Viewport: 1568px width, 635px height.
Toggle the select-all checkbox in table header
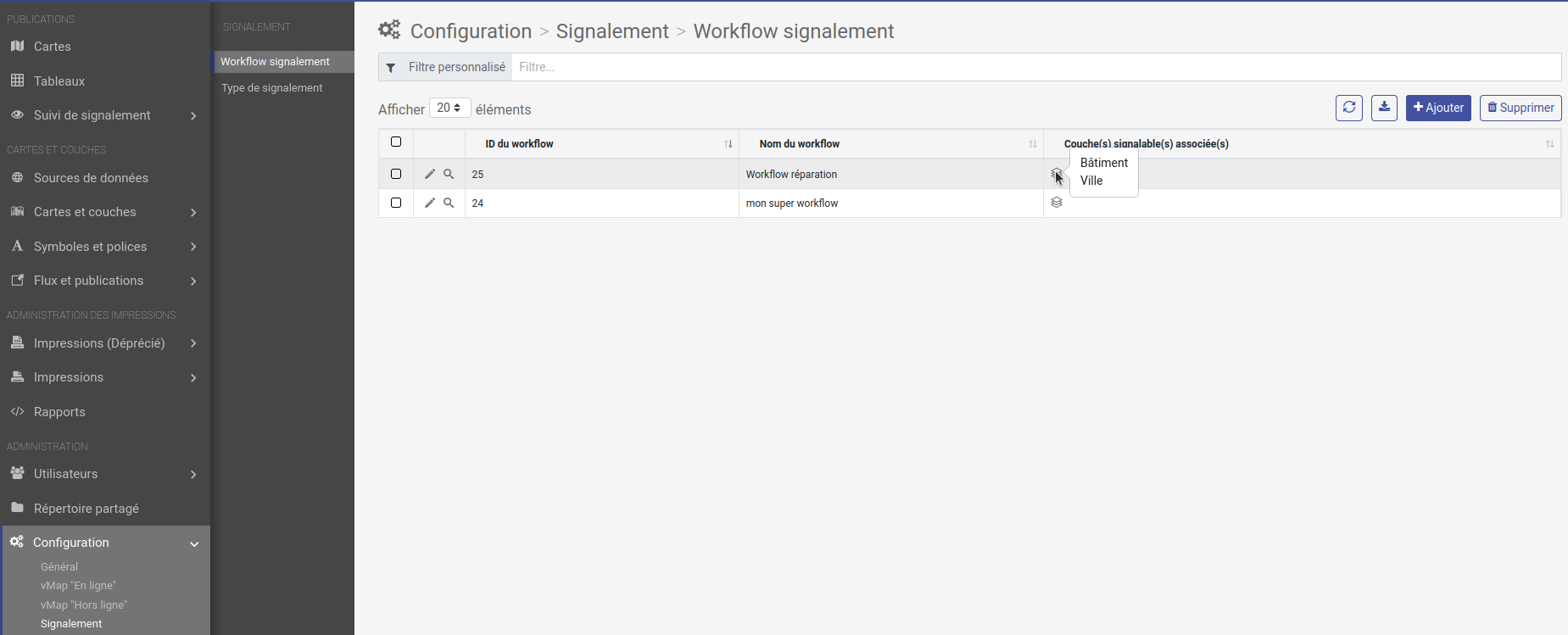pyautogui.click(x=396, y=142)
